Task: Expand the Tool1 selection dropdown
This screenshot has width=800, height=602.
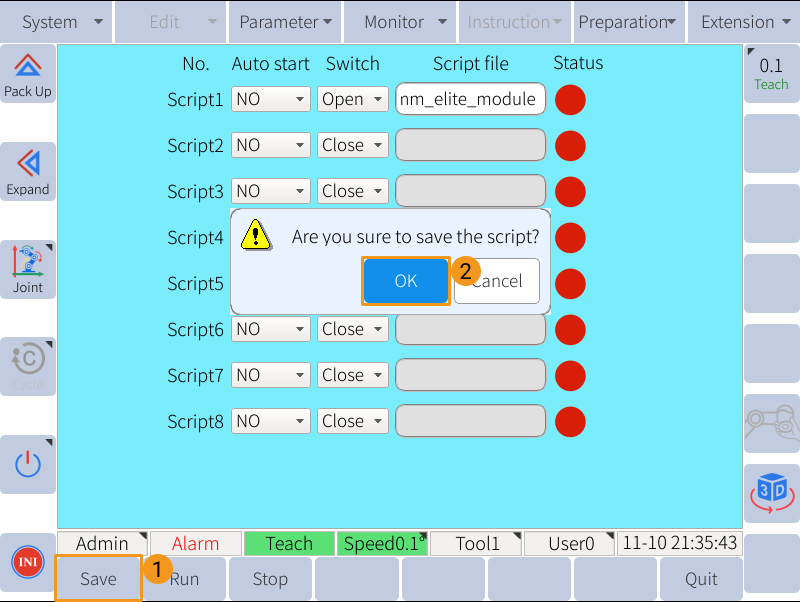Action: click(x=475, y=543)
